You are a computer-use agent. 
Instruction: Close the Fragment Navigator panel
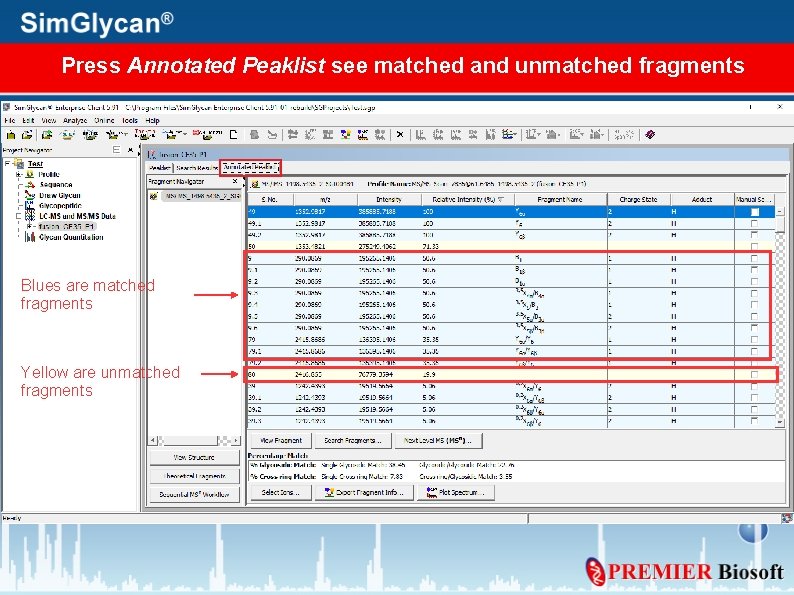click(235, 181)
